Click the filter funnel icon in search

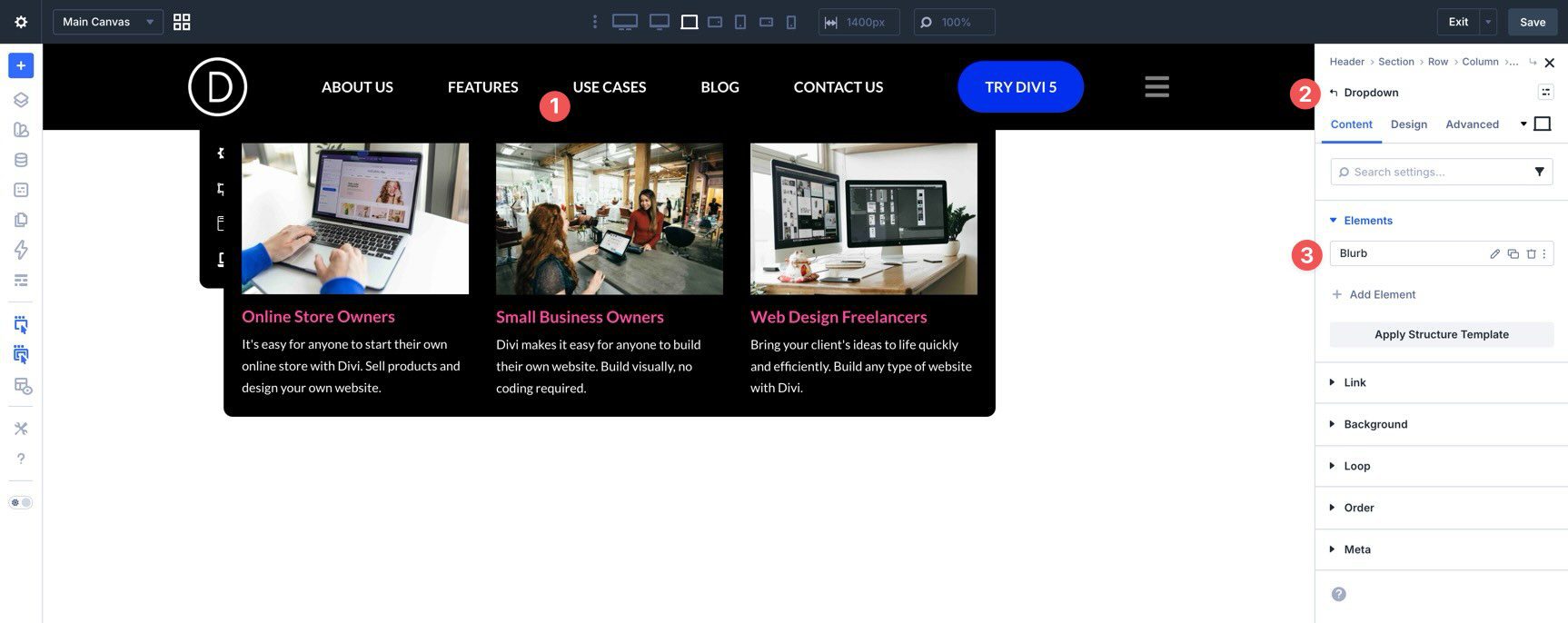tap(1539, 172)
